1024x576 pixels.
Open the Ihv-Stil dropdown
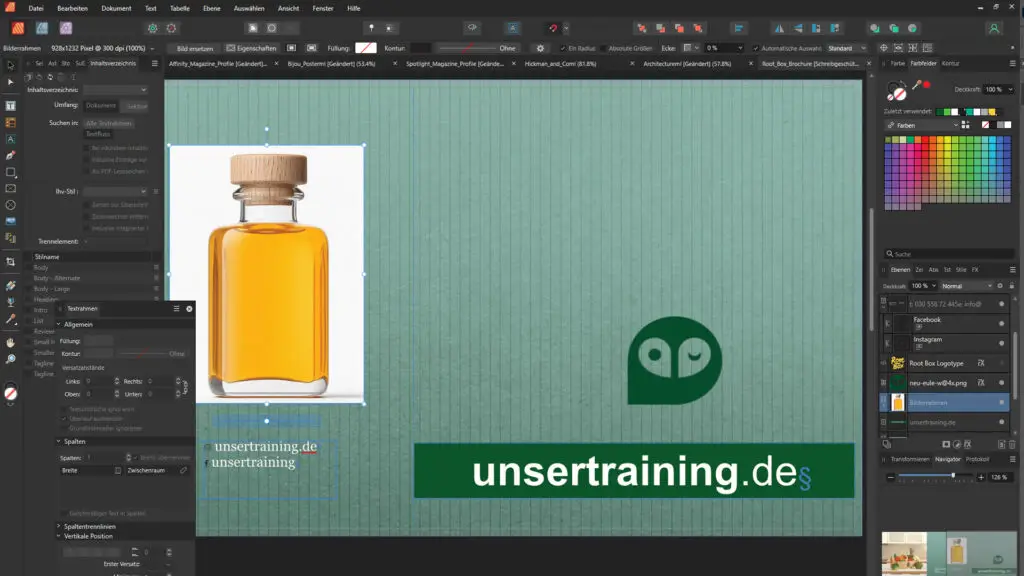[x=116, y=191]
